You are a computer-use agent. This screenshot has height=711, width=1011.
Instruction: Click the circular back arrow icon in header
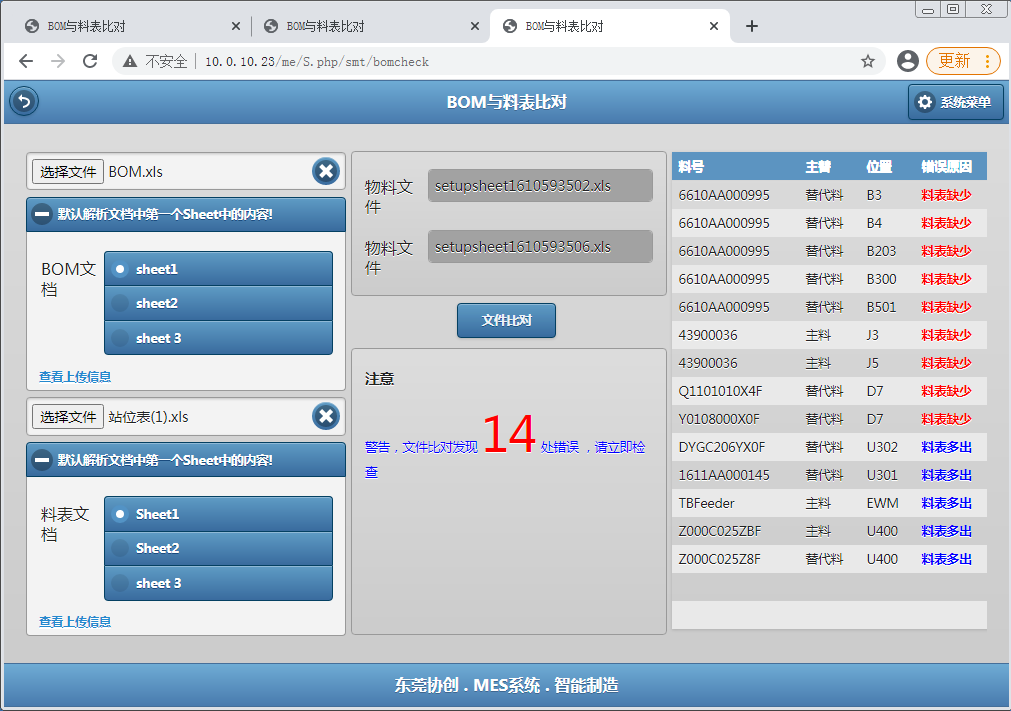[23, 101]
